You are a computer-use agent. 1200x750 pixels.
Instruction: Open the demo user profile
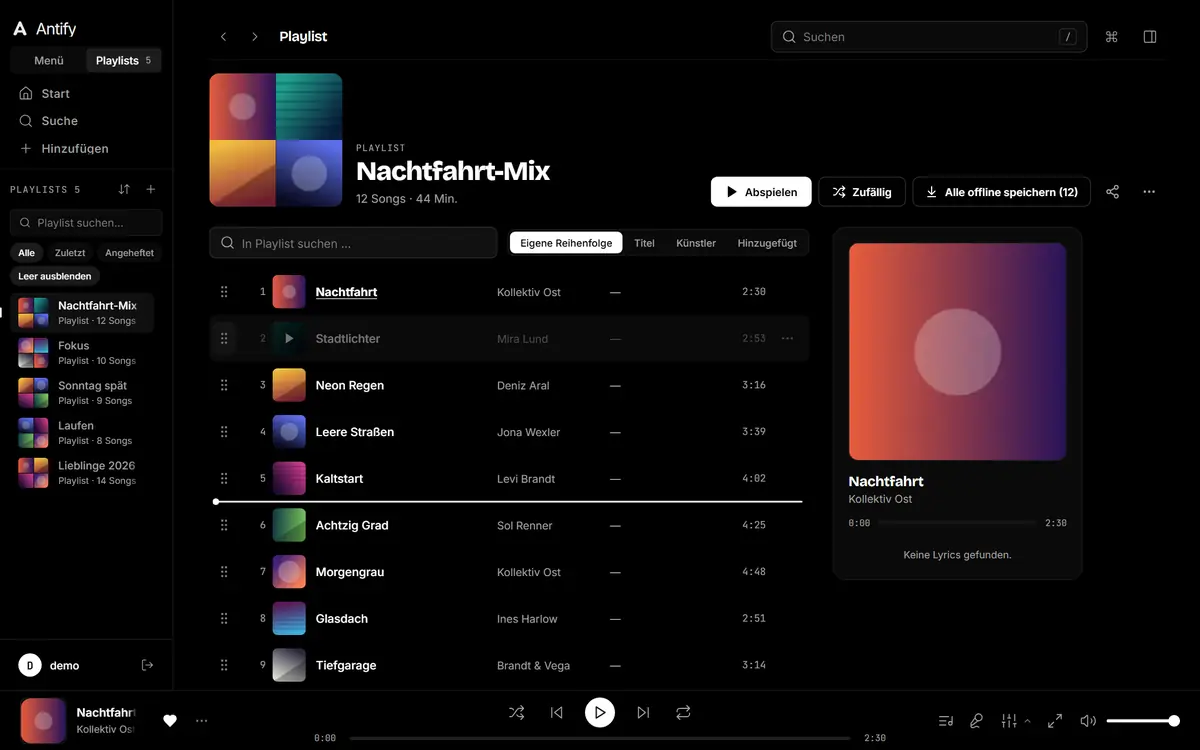pyautogui.click(x=50, y=665)
